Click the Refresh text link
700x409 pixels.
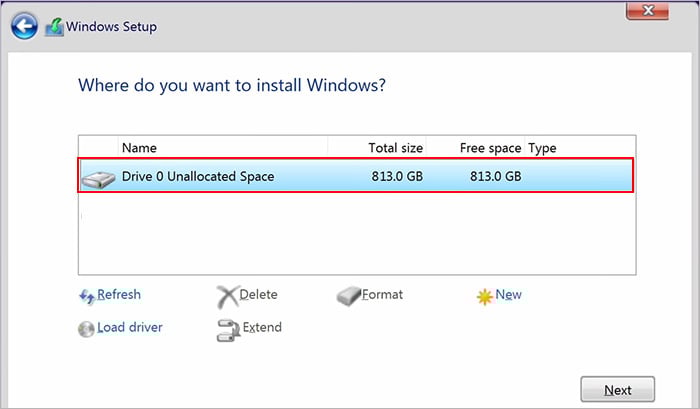(119, 295)
